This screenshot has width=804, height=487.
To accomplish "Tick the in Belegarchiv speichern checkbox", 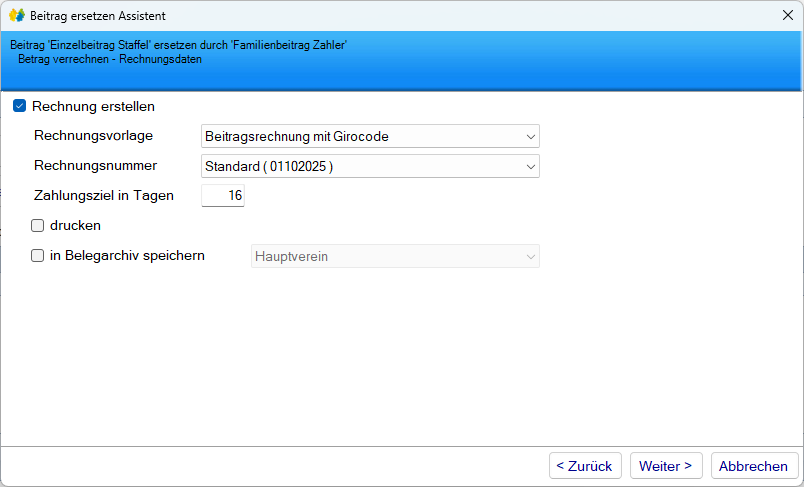I will [x=38, y=256].
